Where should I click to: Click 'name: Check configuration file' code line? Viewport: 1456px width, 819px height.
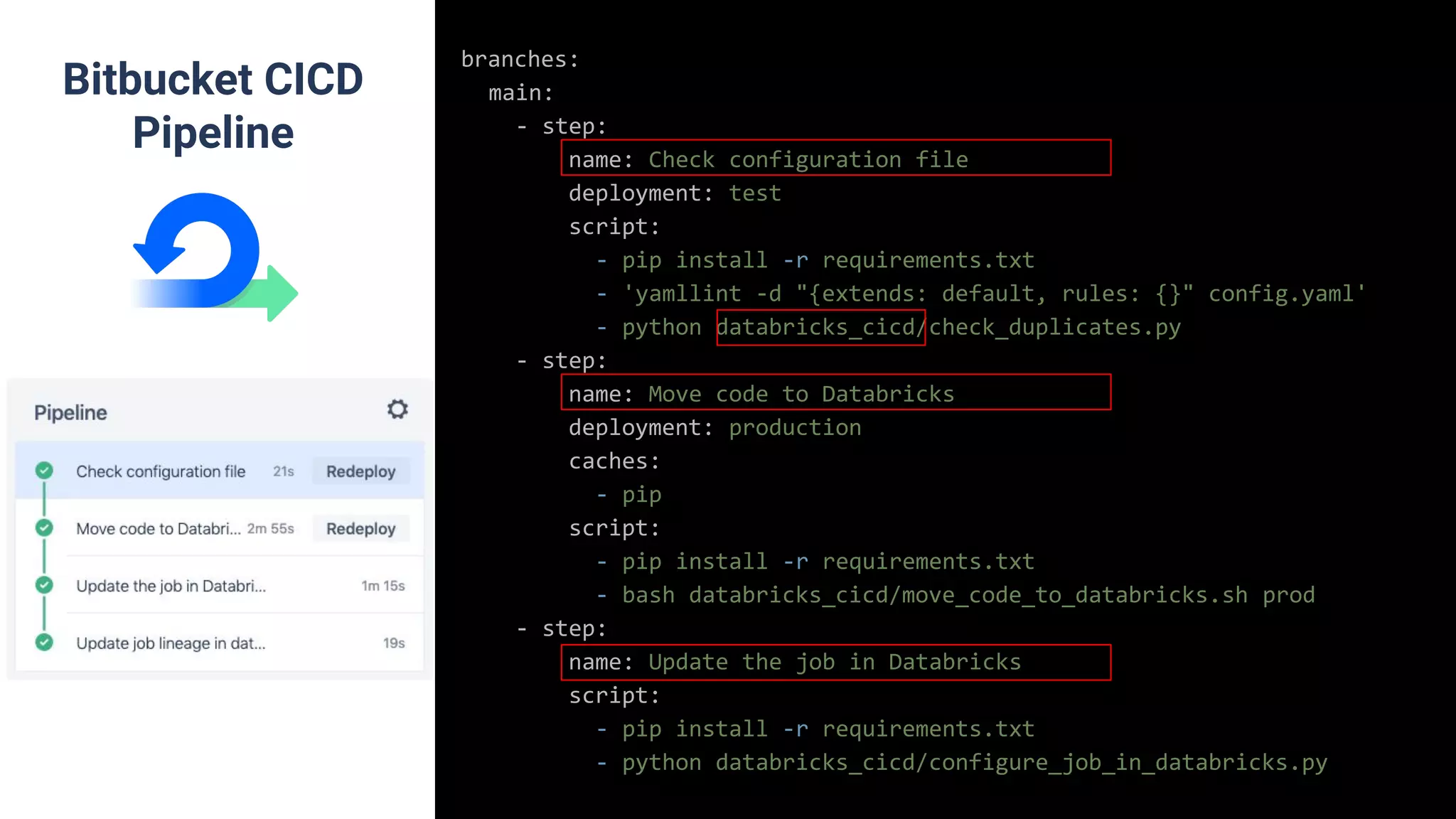(769, 159)
